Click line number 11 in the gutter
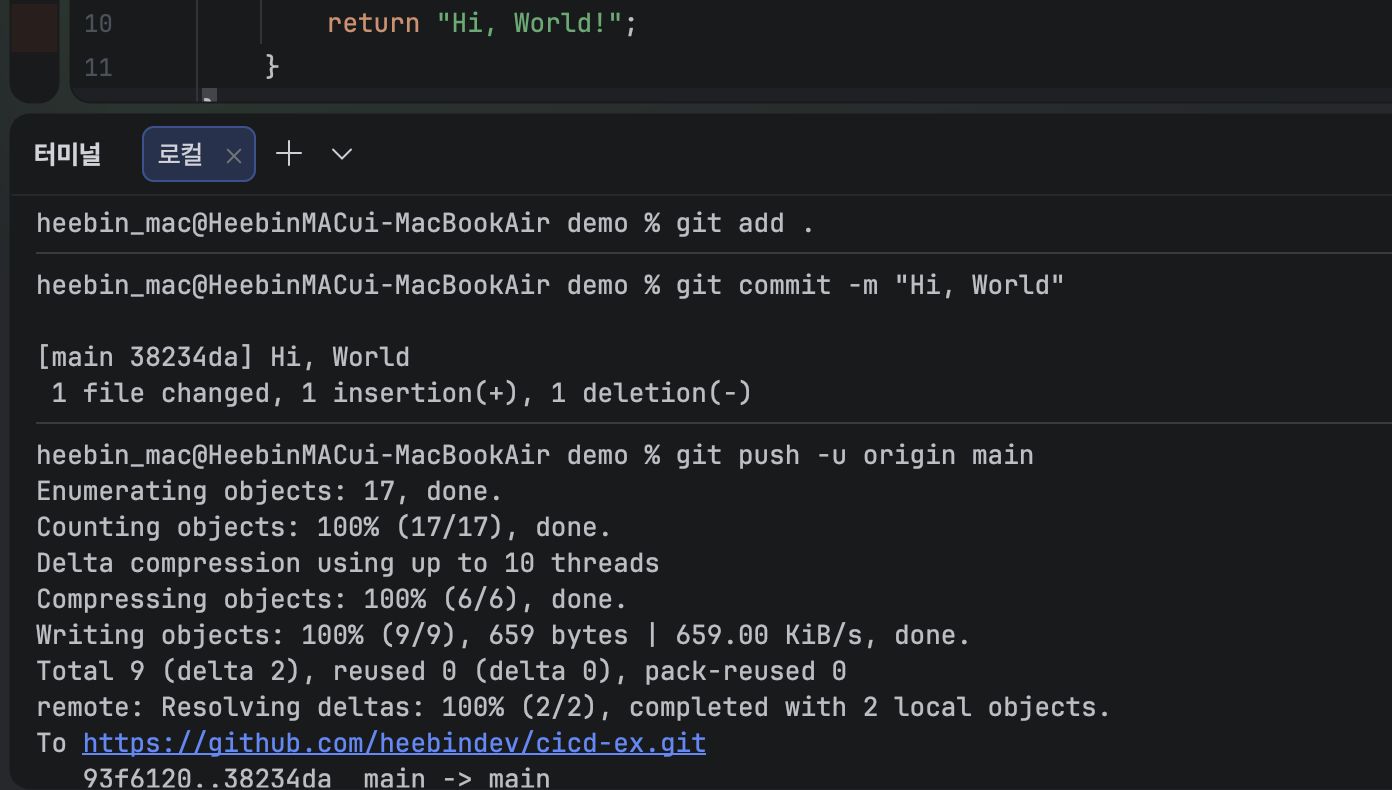 (x=98, y=67)
